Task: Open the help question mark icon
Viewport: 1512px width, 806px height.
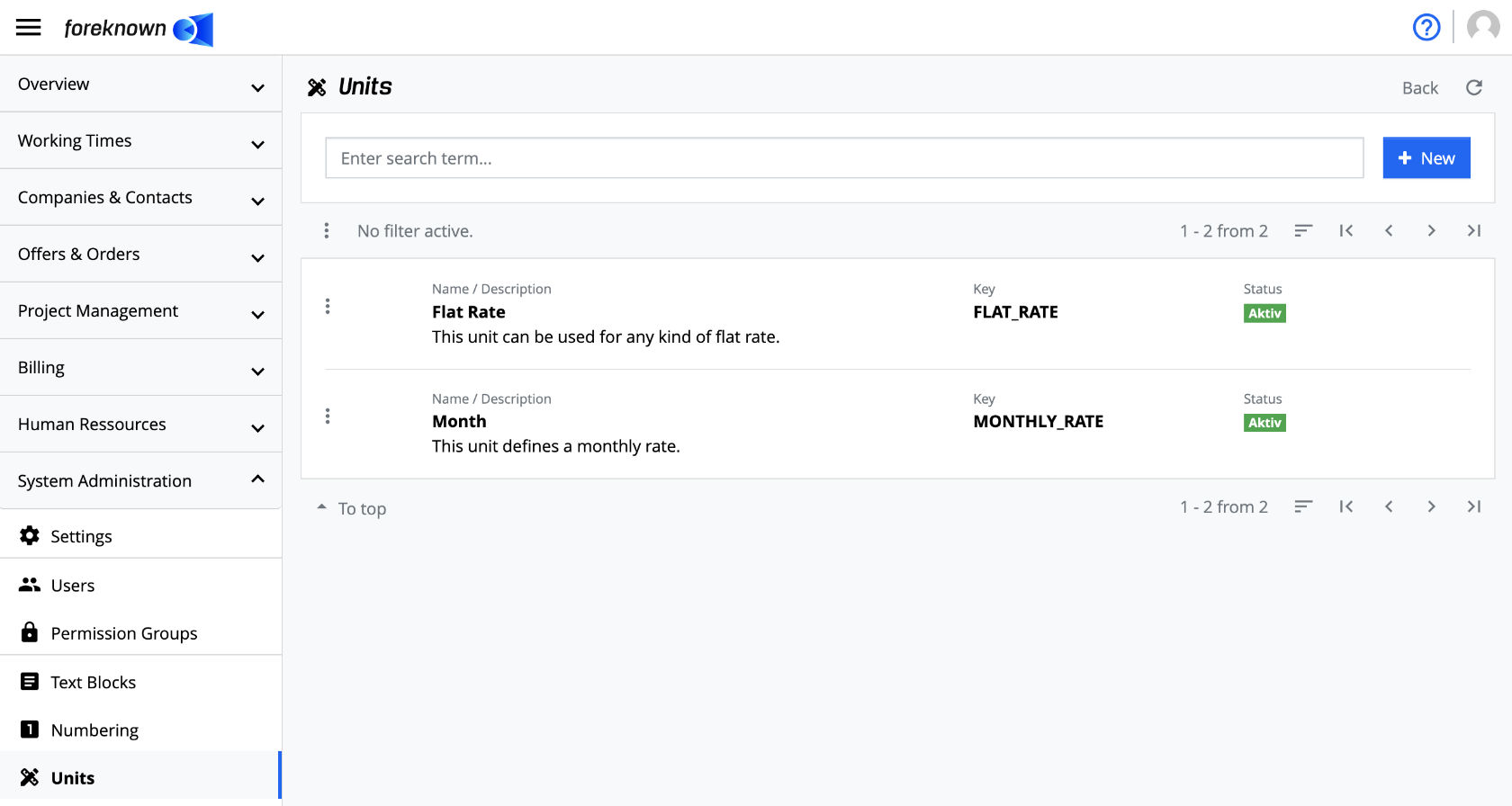Action: click(x=1426, y=27)
